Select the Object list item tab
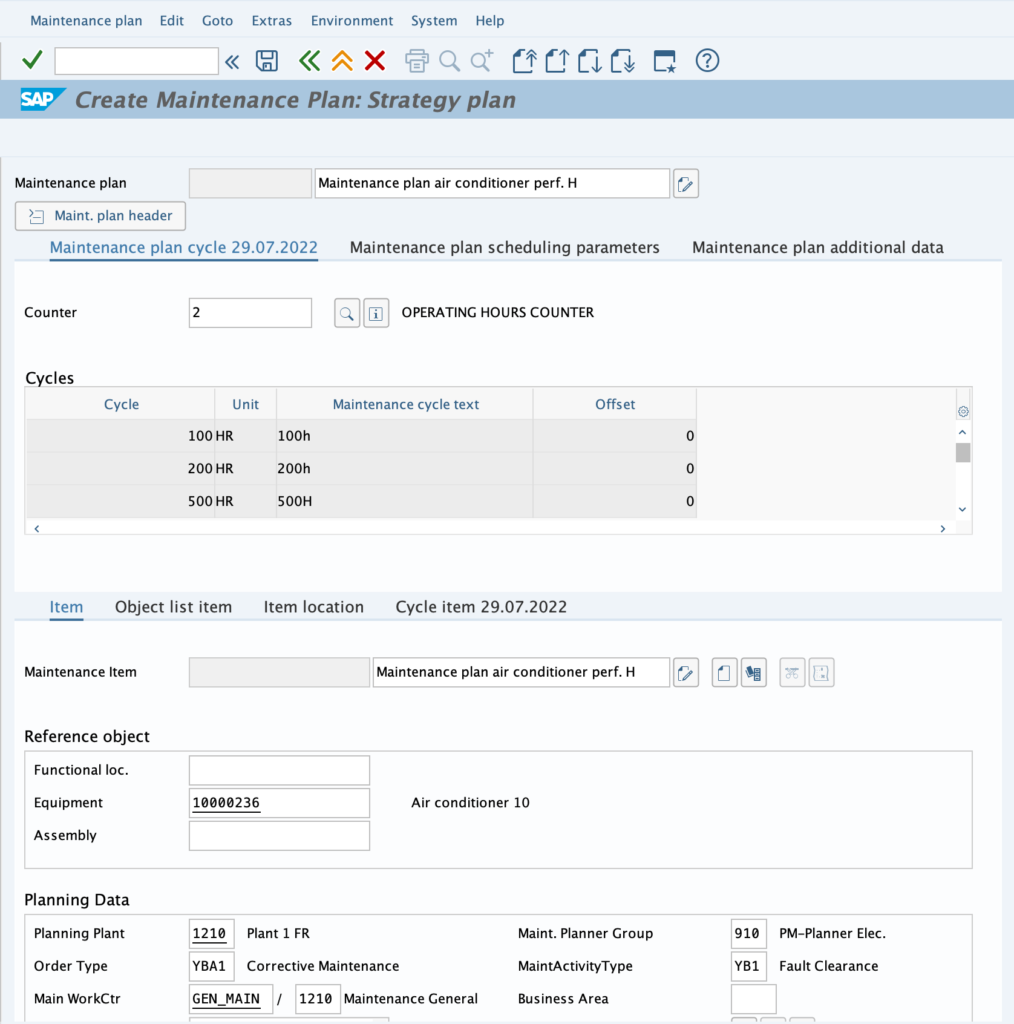Viewport: 1014px width, 1024px height. (x=173, y=607)
